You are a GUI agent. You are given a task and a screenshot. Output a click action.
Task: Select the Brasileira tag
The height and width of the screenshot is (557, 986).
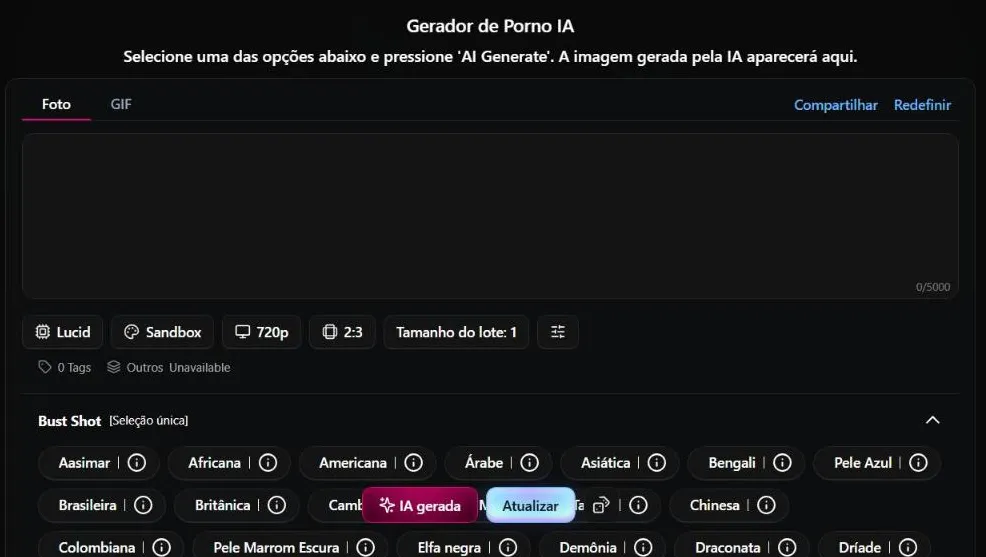pos(87,505)
